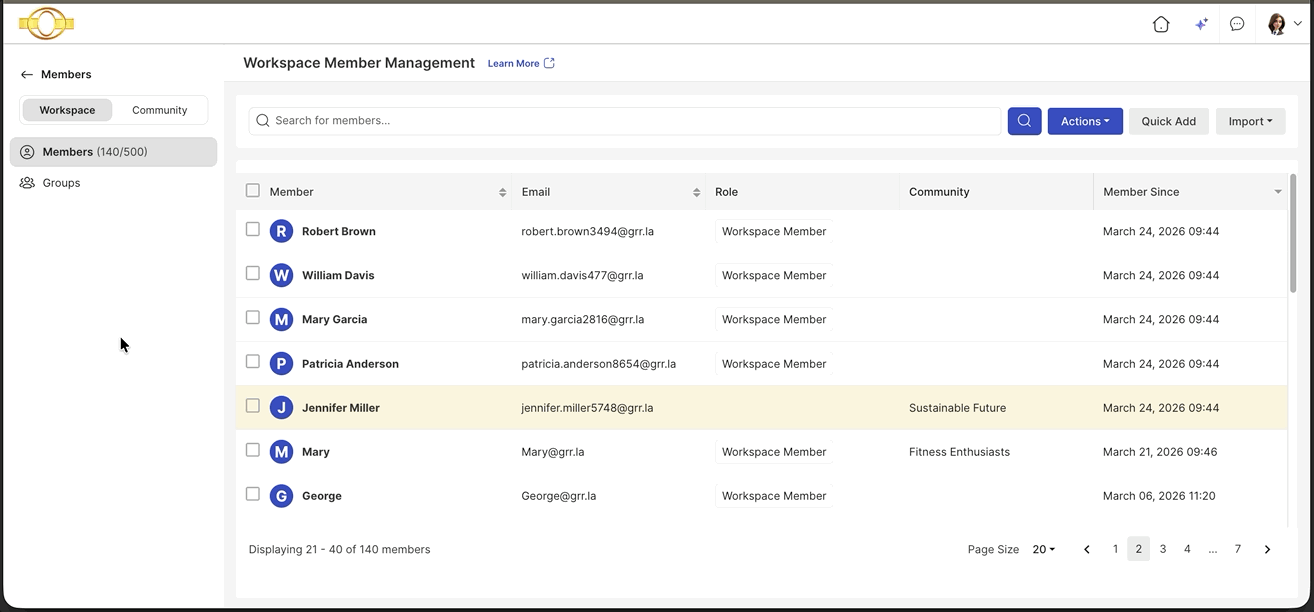Click Mary Garcia's Workspace Member role badge
This screenshot has height=612, width=1314.
[774, 319]
